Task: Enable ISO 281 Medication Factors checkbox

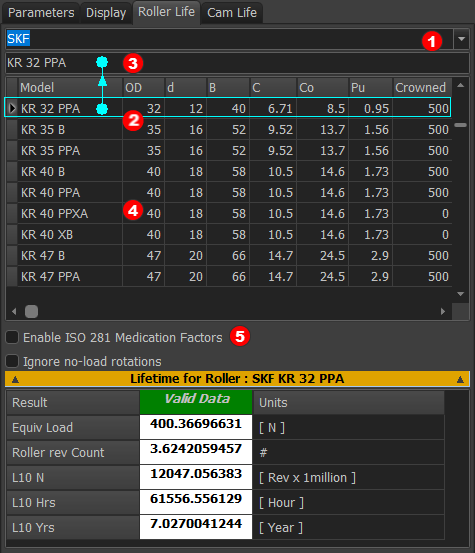Action: click(x=12, y=337)
